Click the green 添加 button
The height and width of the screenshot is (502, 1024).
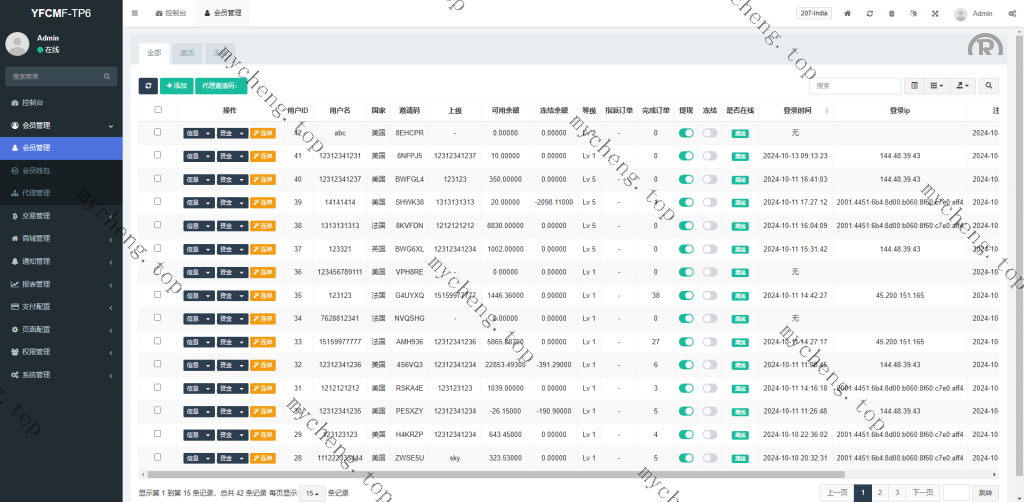click(176, 87)
